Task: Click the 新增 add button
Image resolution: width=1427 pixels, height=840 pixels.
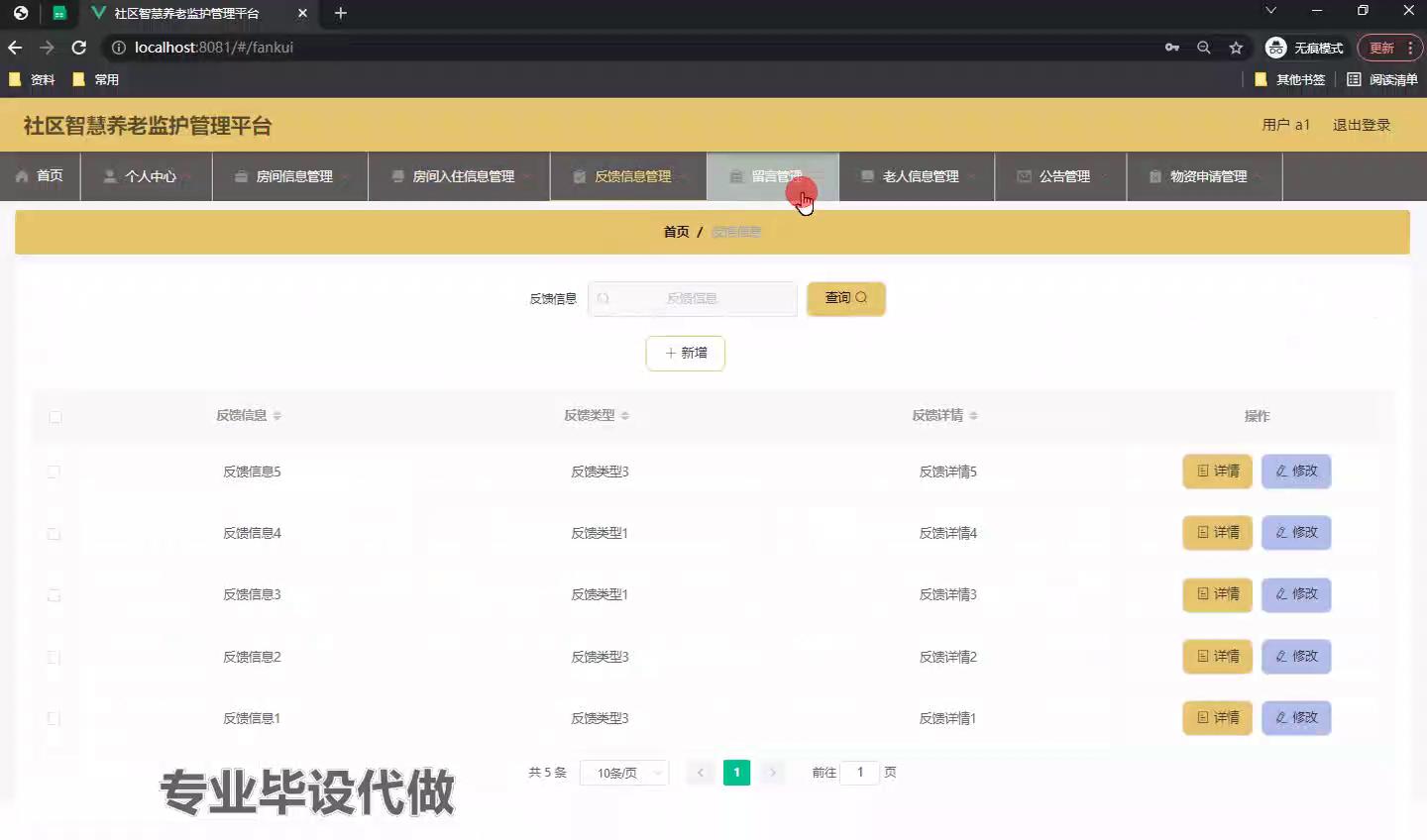Action: 685,354
